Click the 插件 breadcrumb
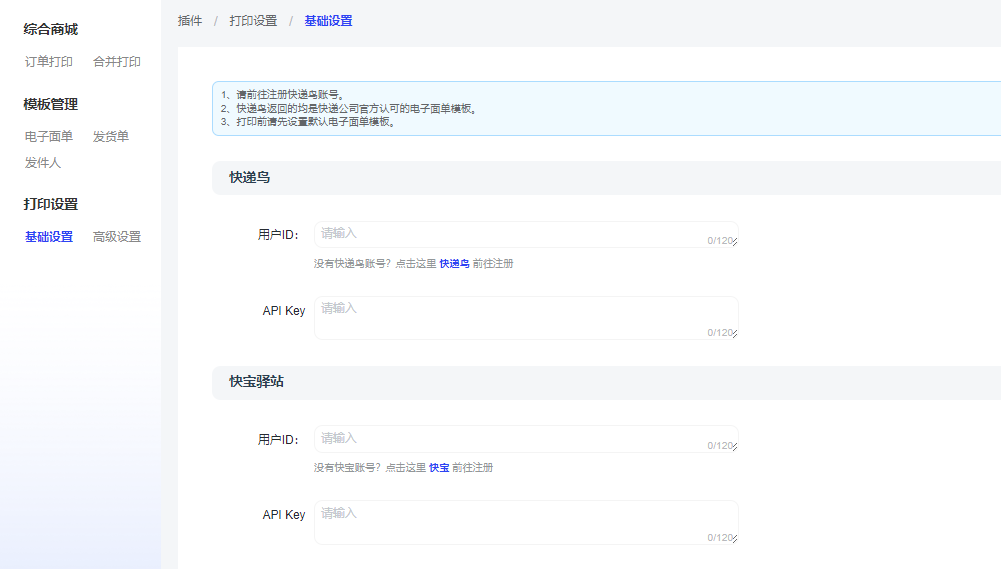1001x569 pixels. [x=190, y=21]
